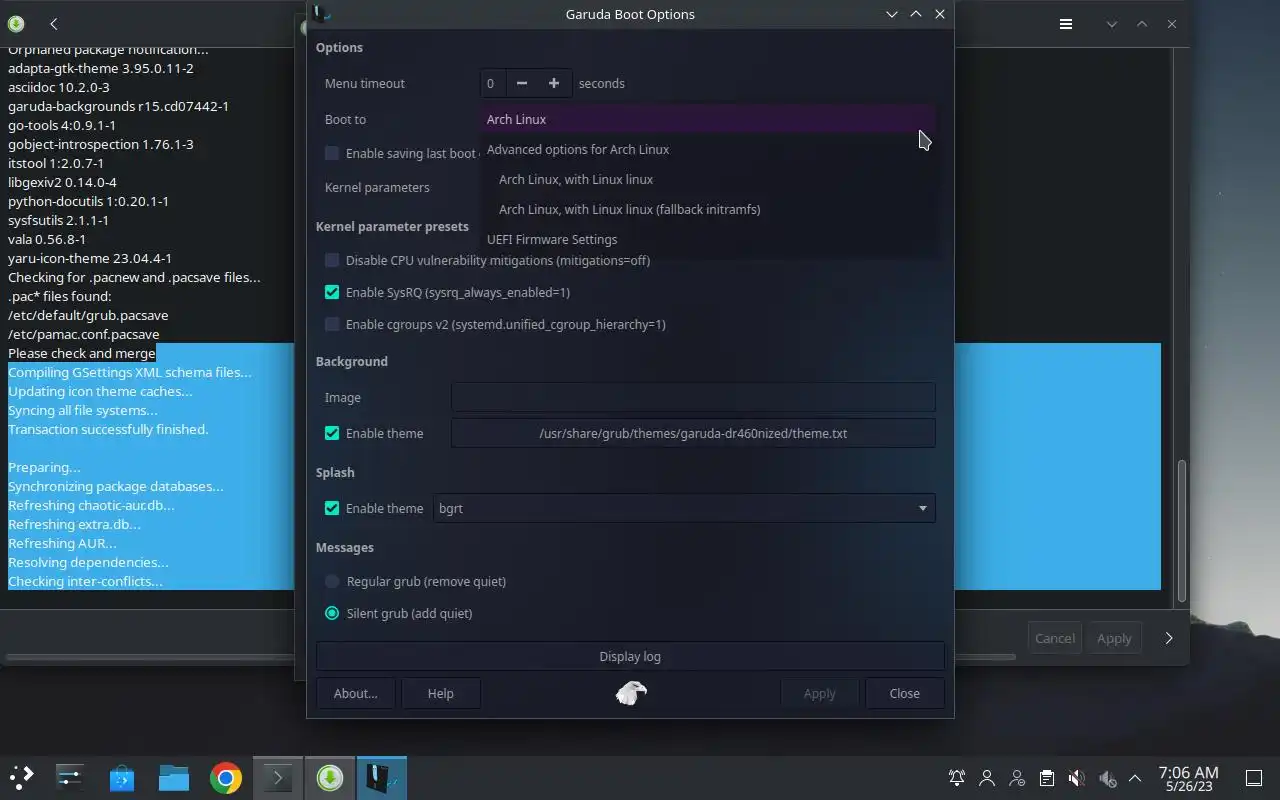Click the Refreshing chaotic-aur.db line
The image size is (1280, 800).
91,505
